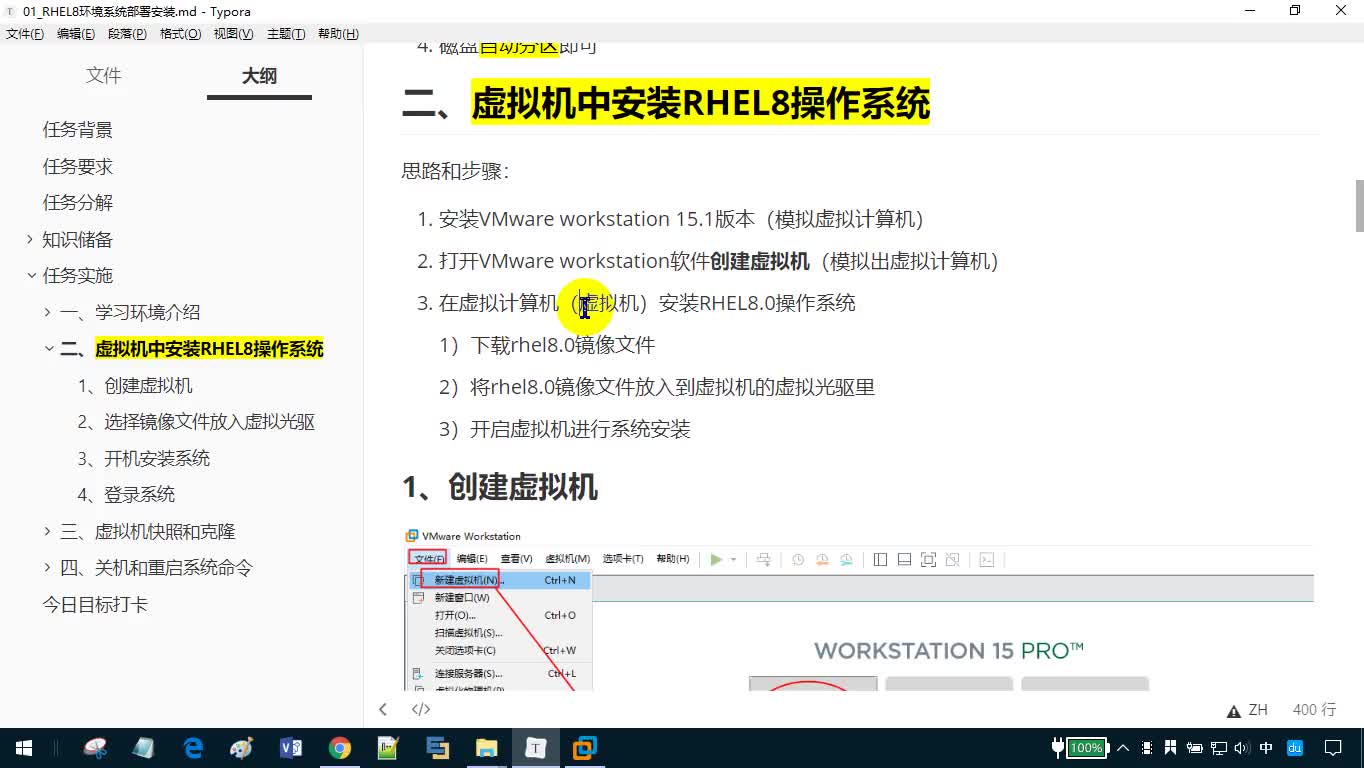Image resolution: width=1364 pixels, height=768 pixels.
Task: Collapse the 任务实施 outline section
Action: coord(30,276)
